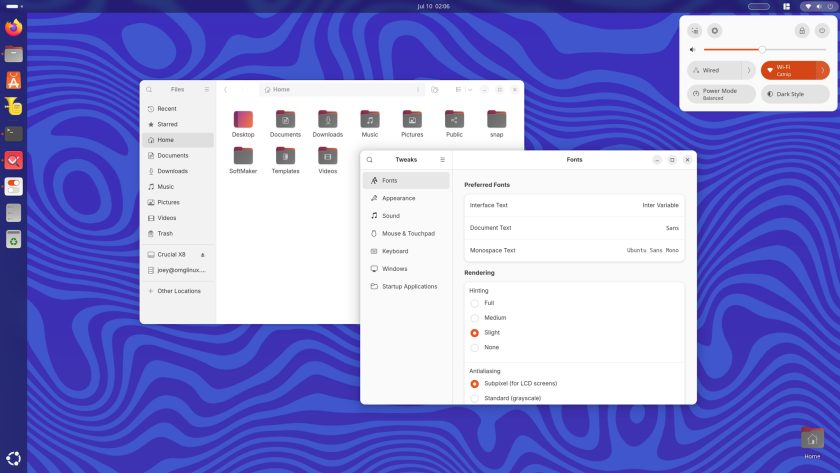Select Slight hinting radio button

[x=475, y=333]
